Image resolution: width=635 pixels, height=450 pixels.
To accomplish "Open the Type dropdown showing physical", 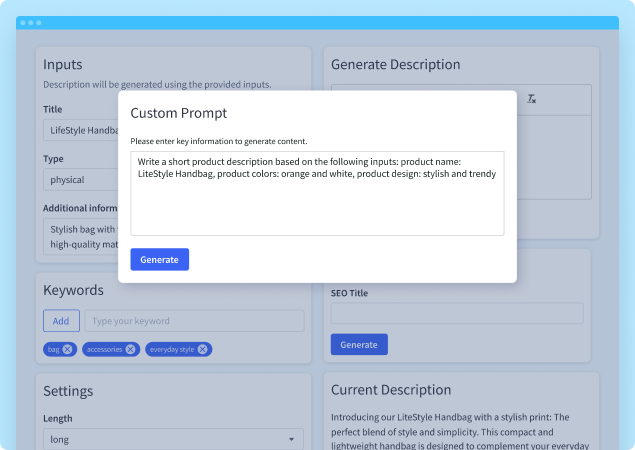I will (x=80, y=180).
